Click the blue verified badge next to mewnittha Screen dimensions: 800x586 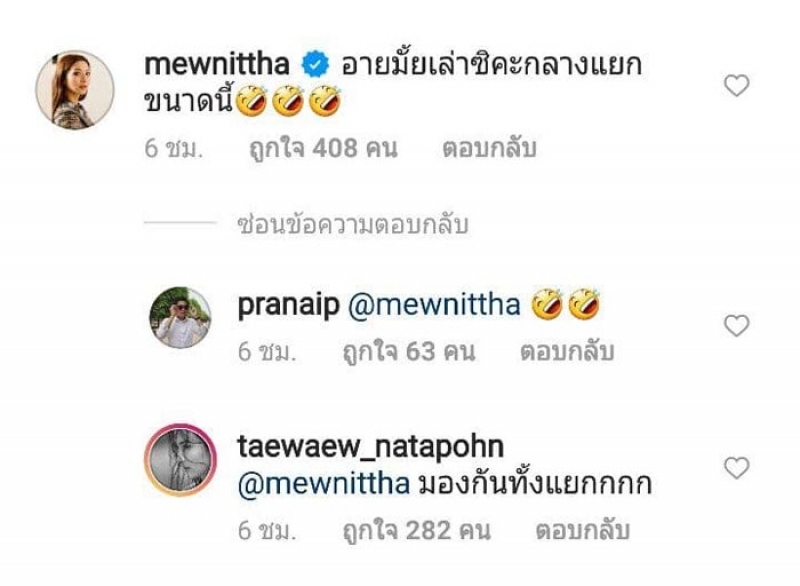(x=315, y=65)
